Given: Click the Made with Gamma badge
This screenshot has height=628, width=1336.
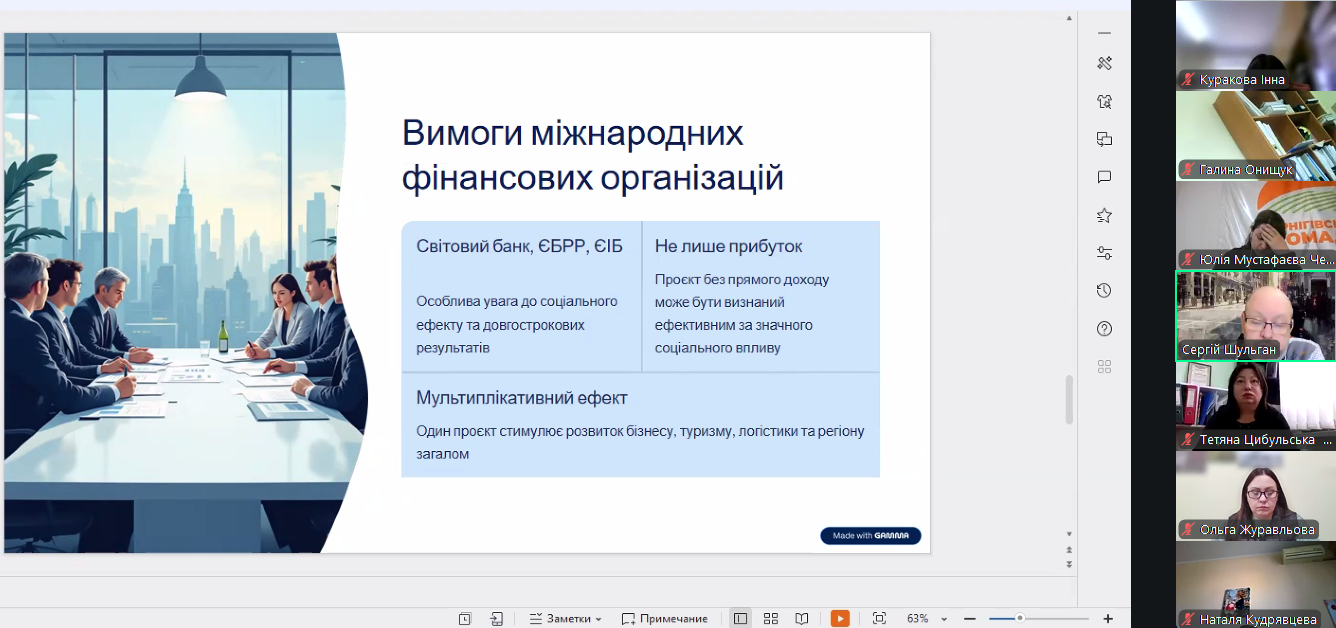Looking at the screenshot, I should [x=870, y=536].
